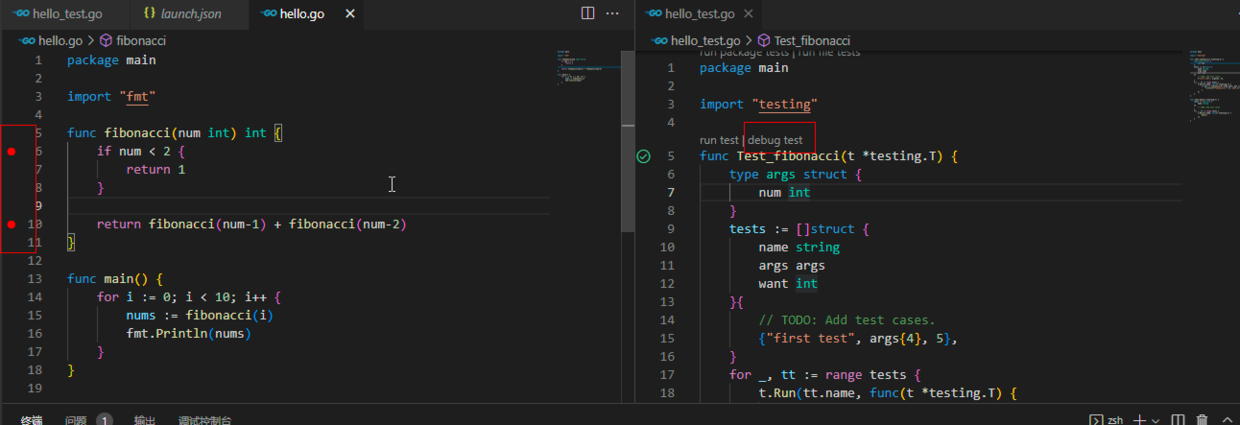This screenshot has height=425, width=1240.
Task: Click line number 5 in hello_test.go gutter
Action: [x=671, y=156]
